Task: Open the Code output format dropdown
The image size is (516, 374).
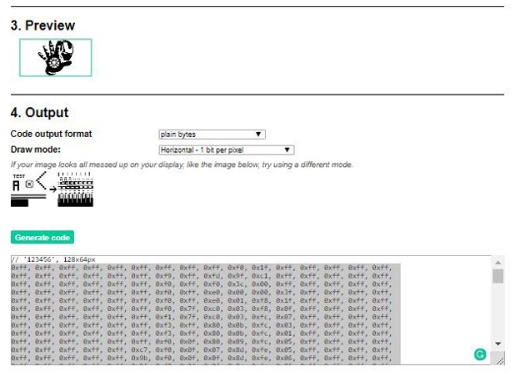Action: click(x=212, y=134)
